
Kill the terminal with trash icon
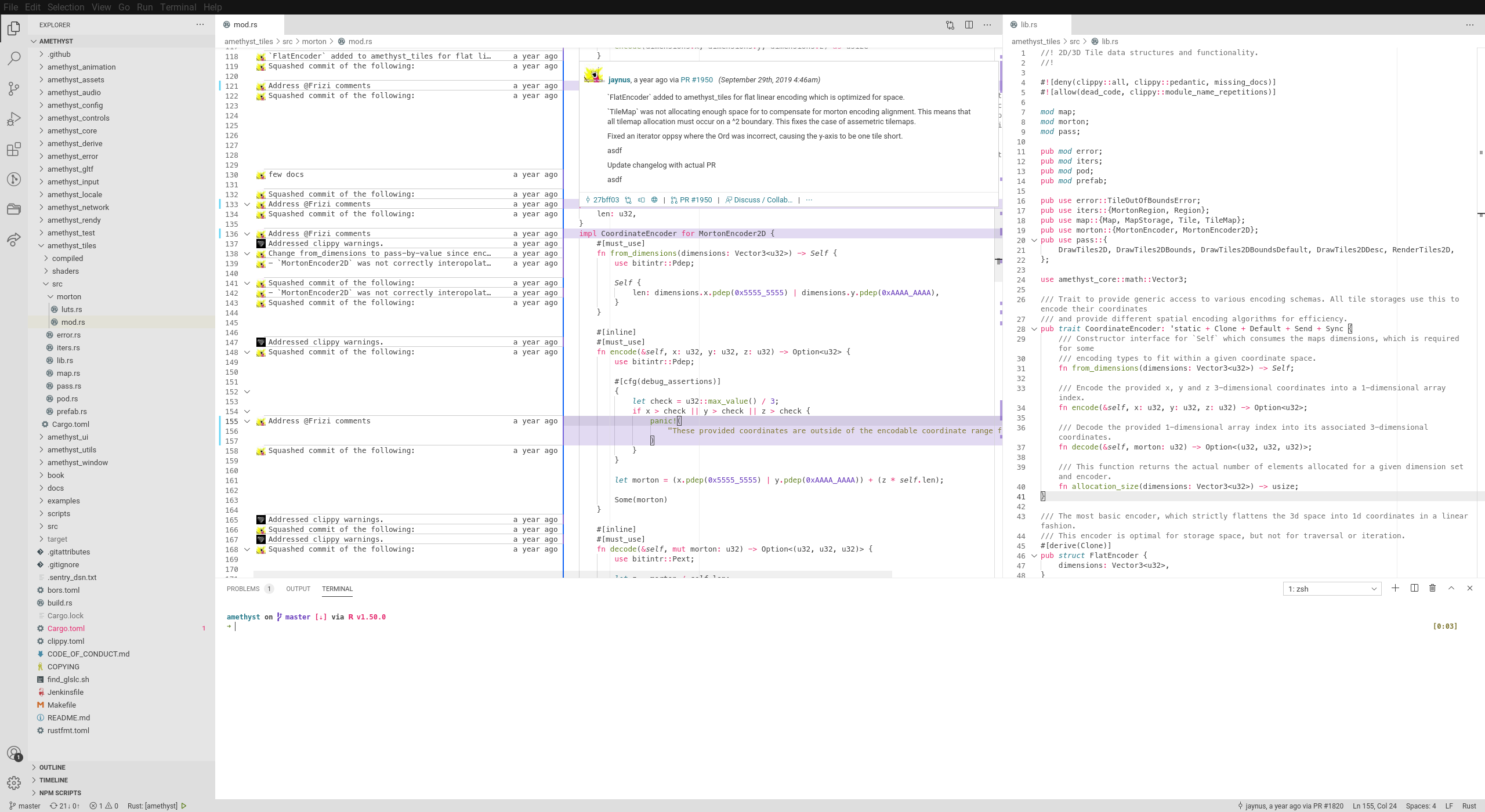(x=1432, y=588)
